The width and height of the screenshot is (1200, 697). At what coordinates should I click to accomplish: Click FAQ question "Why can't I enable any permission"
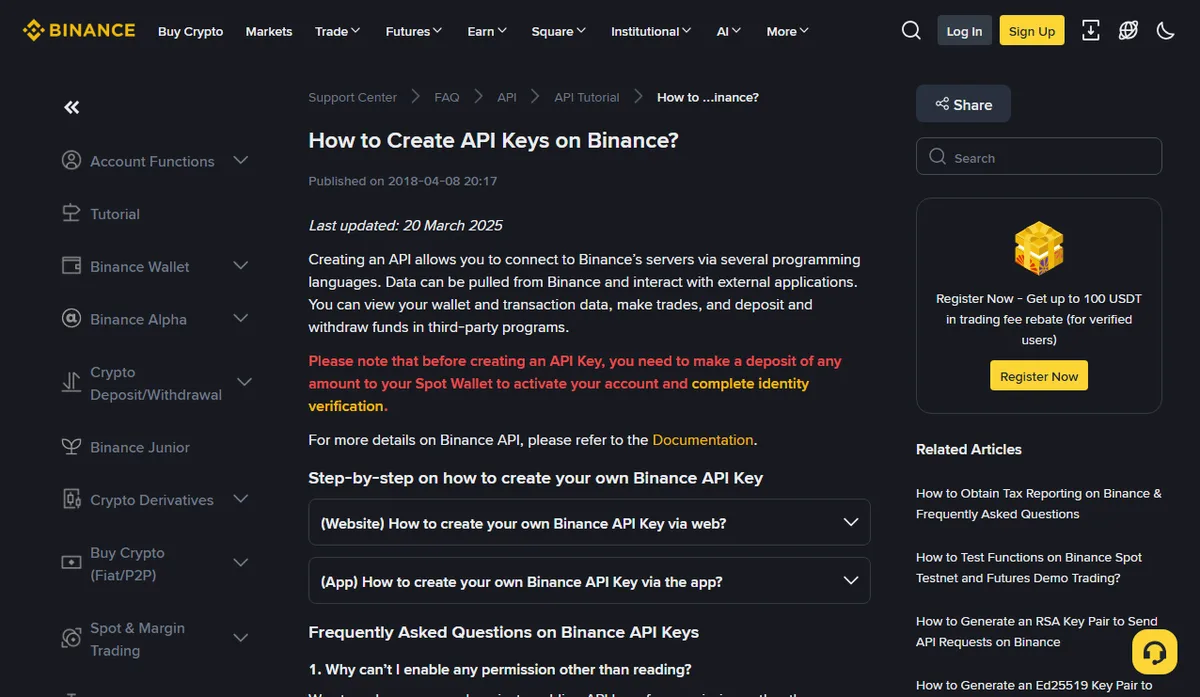(x=500, y=669)
